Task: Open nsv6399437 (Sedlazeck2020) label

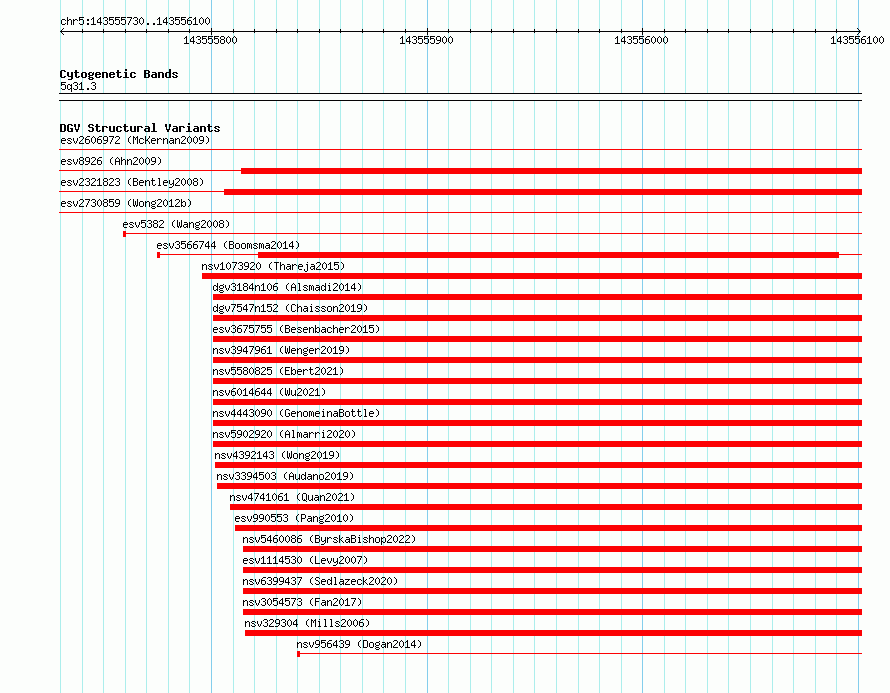Action: coord(320,581)
